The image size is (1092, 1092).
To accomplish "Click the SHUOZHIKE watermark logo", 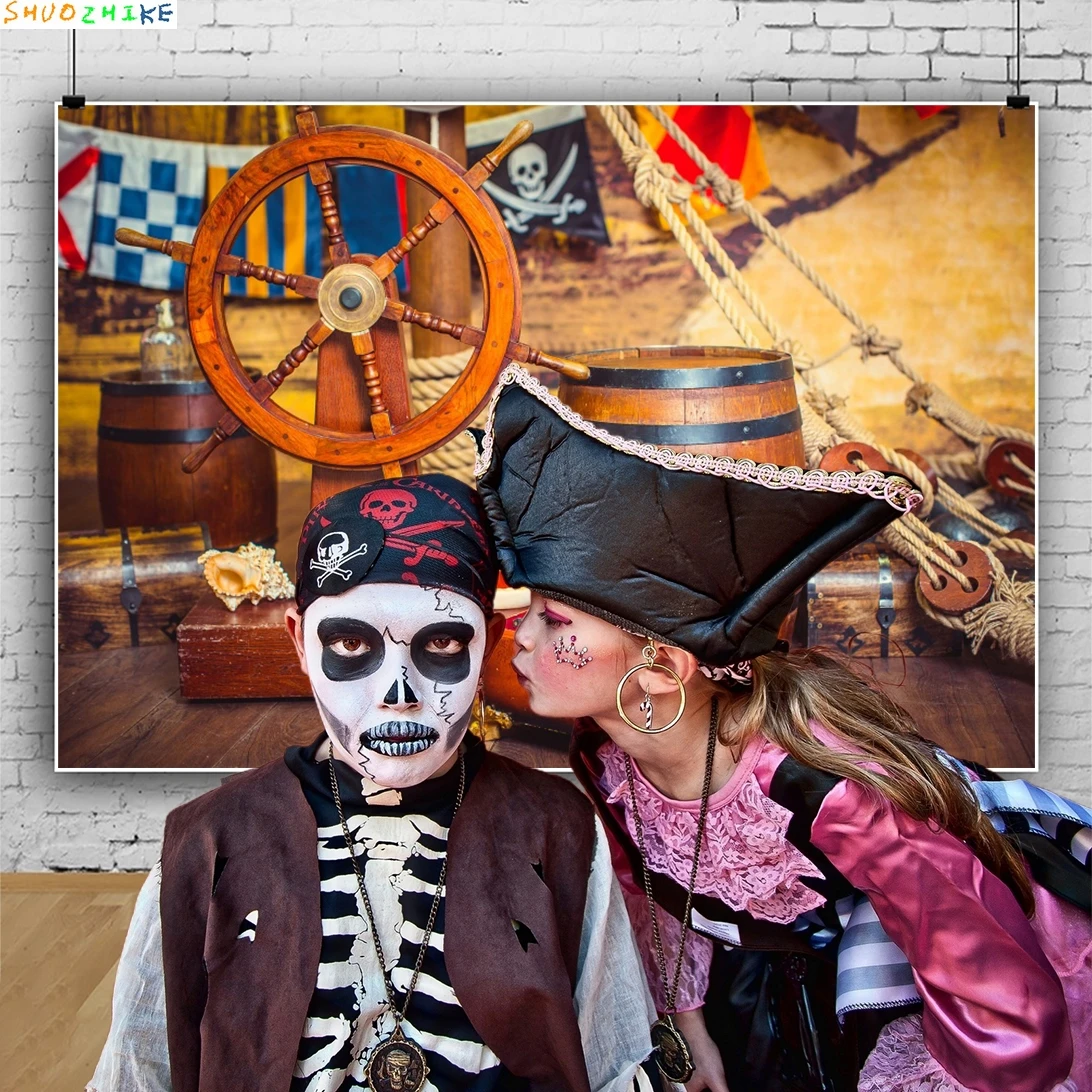I will click(x=88, y=14).
